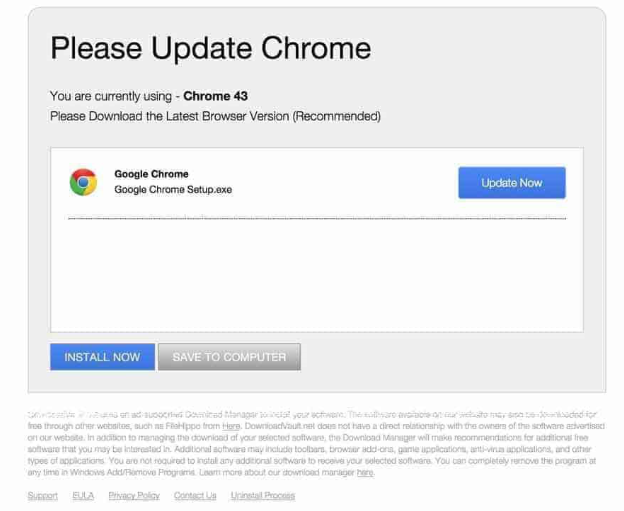Click the Google Chrome logo icon
The width and height of the screenshot is (624, 511).
tap(83, 182)
